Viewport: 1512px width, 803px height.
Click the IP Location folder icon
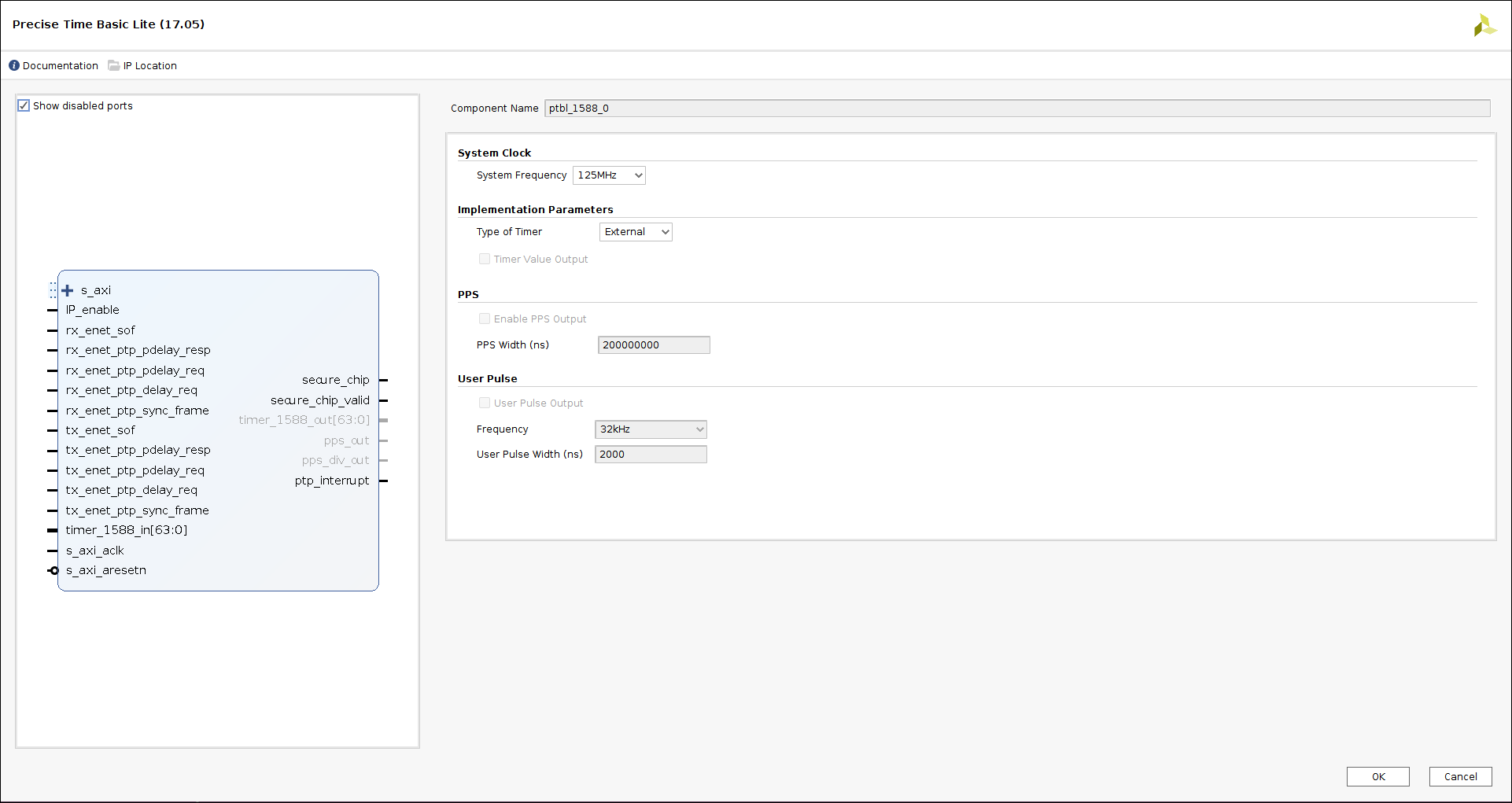coord(114,65)
